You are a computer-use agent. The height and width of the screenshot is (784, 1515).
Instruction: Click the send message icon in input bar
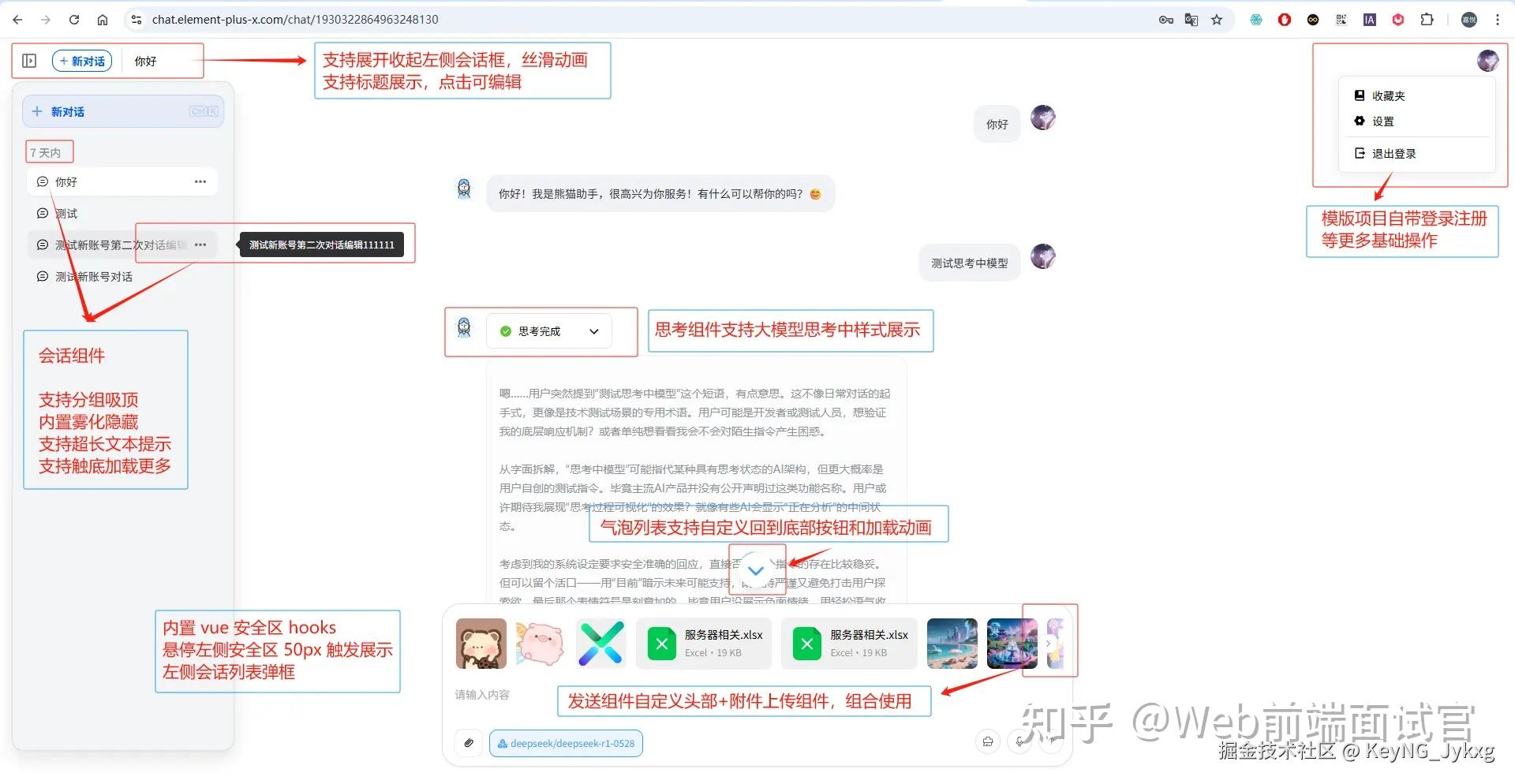click(1050, 741)
